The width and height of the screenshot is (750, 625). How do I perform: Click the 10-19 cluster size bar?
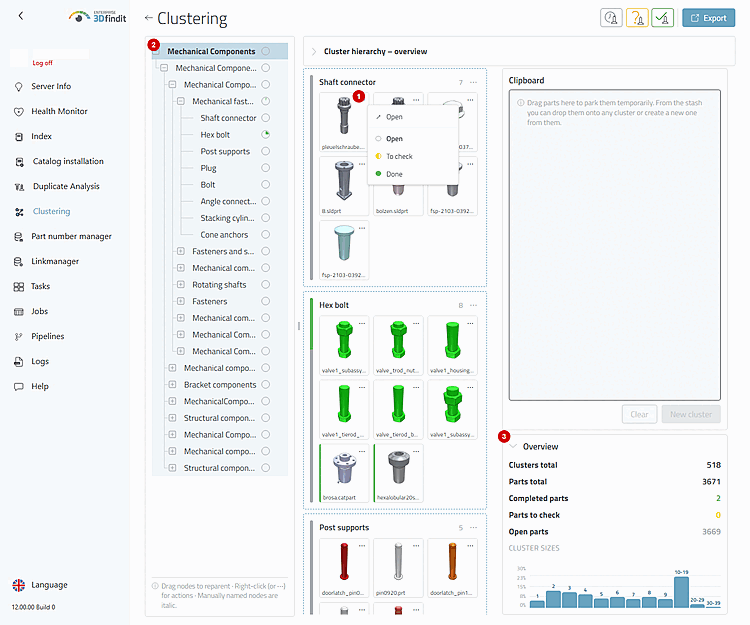coord(681,592)
